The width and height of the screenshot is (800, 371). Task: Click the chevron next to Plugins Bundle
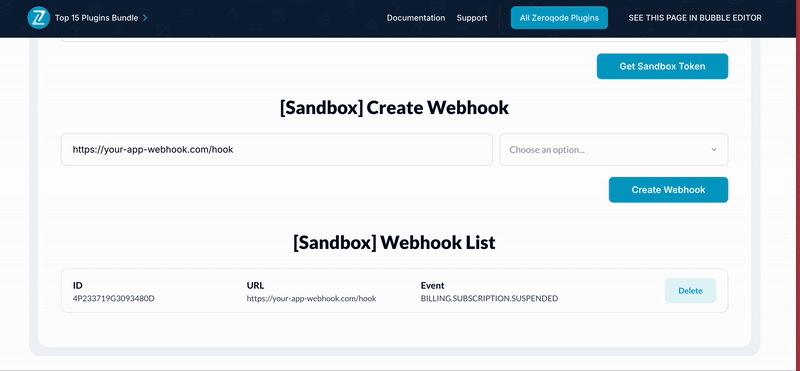point(145,18)
